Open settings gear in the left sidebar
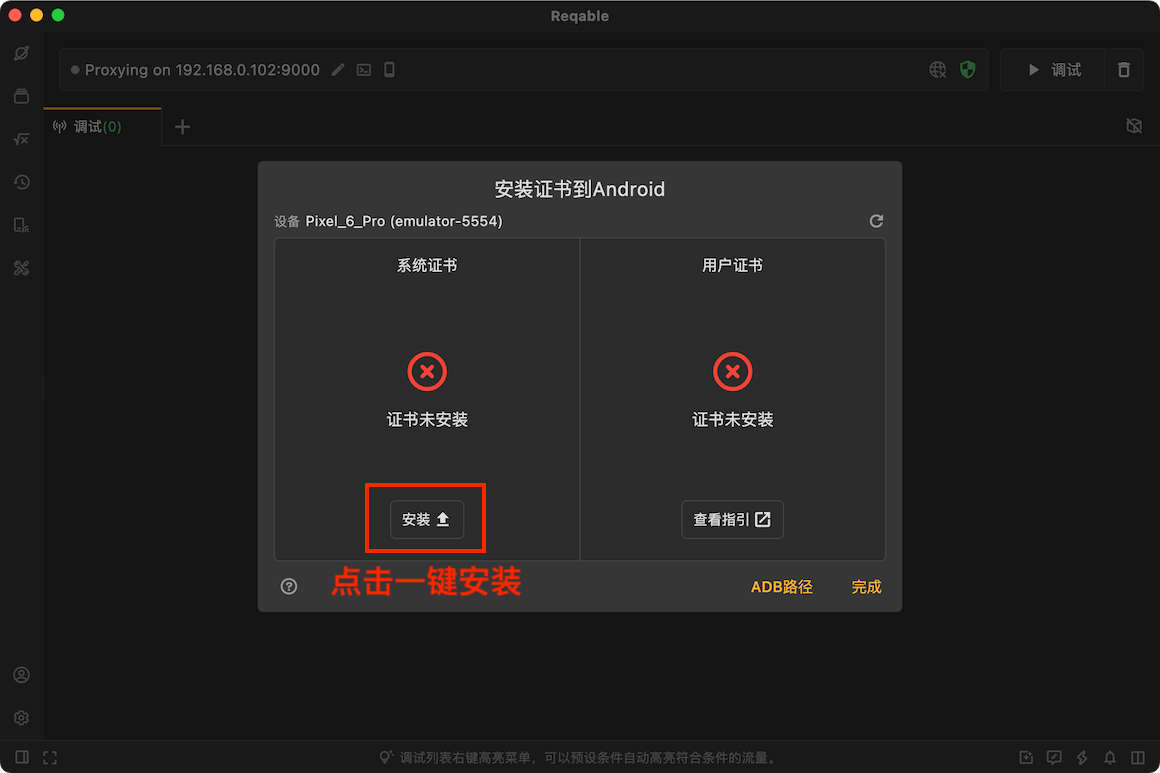Viewport: 1160px width, 773px height. tap(21, 718)
